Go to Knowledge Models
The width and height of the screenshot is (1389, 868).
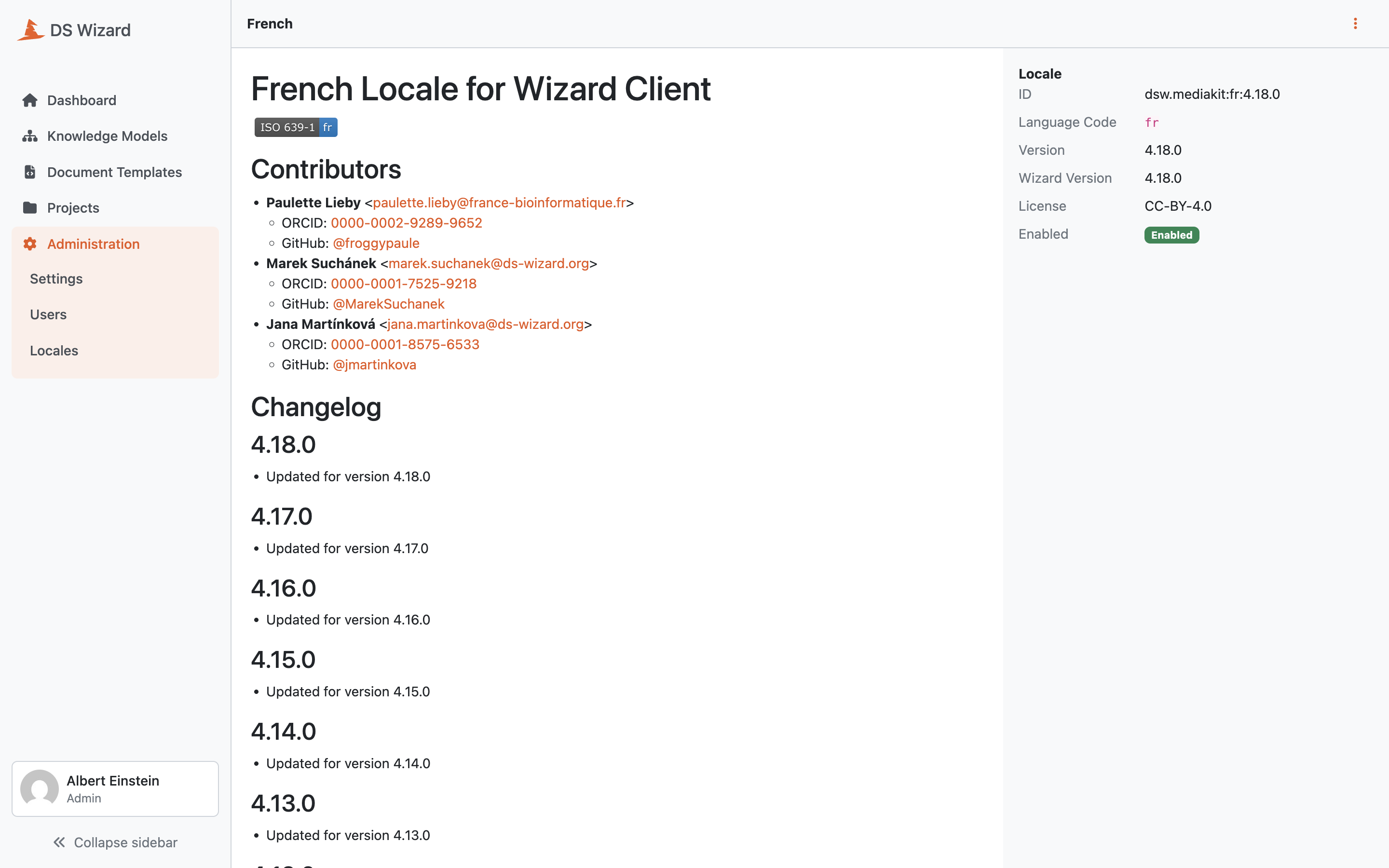pos(115,136)
